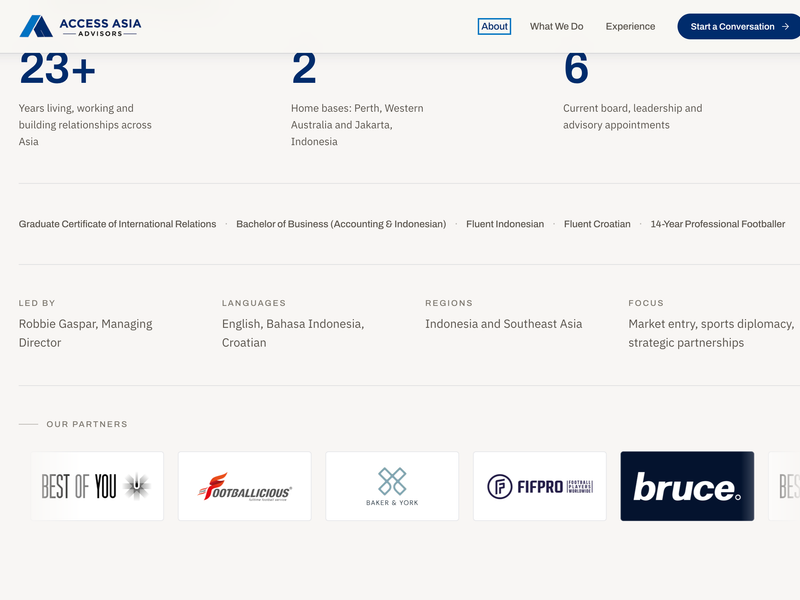Image resolution: width=800 pixels, height=600 pixels.
Task: Click the Access Asia Advisors logo
Action: click(80, 27)
